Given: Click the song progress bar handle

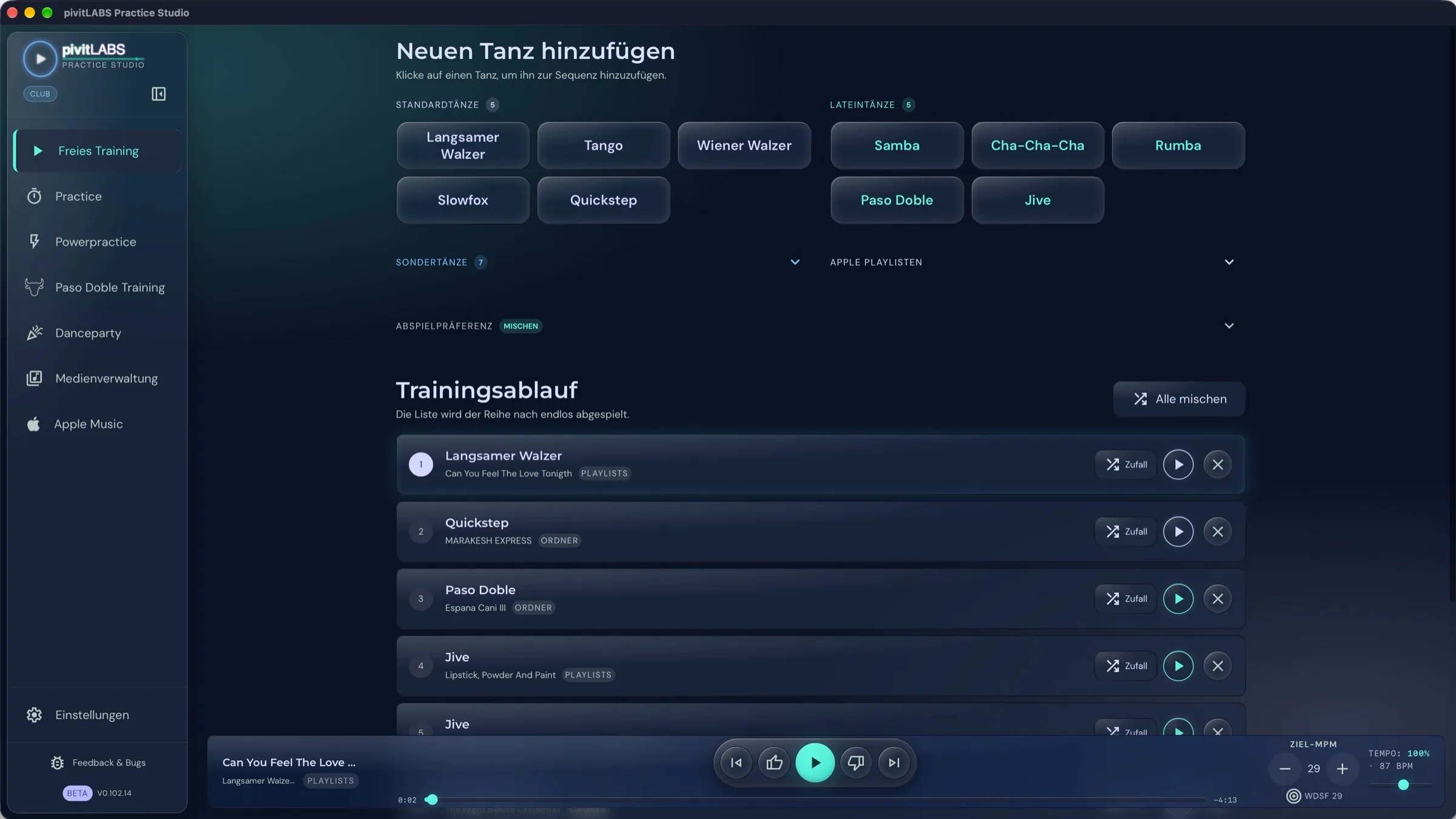Looking at the screenshot, I should pos(431,800).
